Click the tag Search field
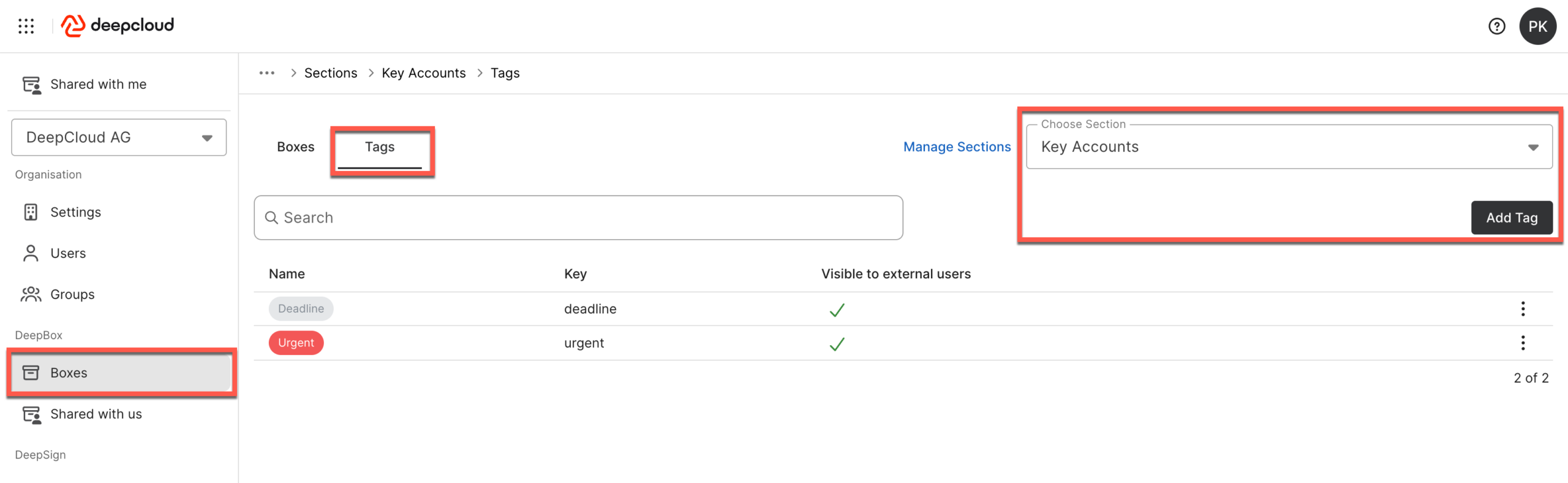Image resolution: width=1568 pixels, height=483 pixels. [578, 218]
